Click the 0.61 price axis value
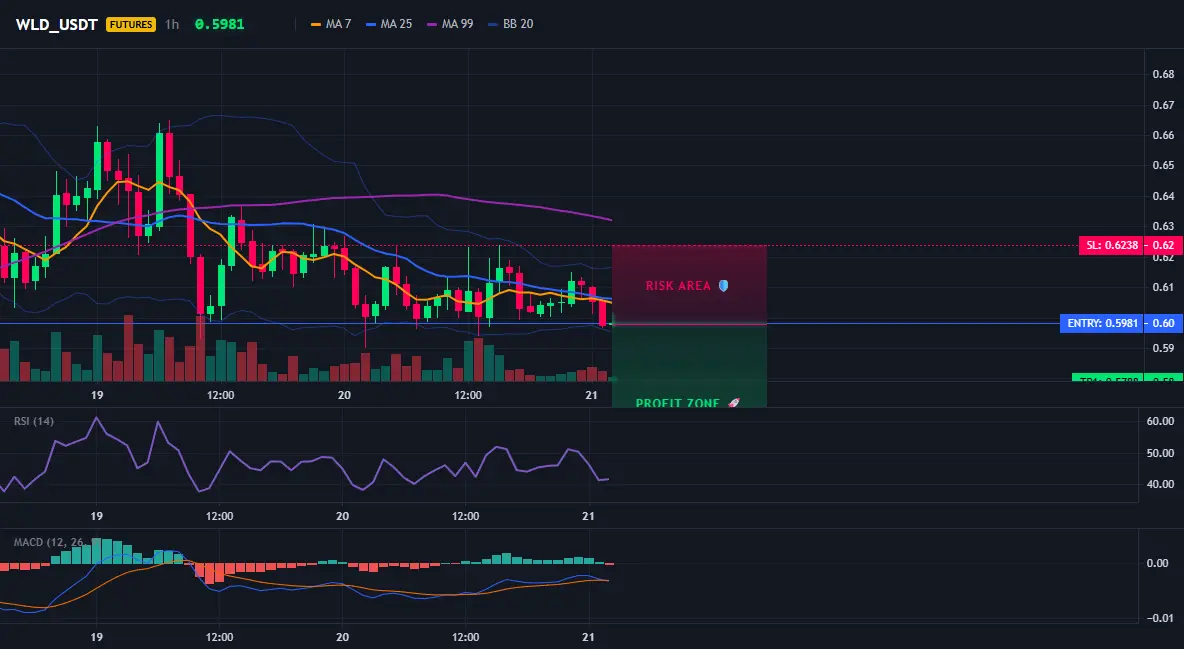This screenshot has width=1184, height=649. tap(1163, 287)
